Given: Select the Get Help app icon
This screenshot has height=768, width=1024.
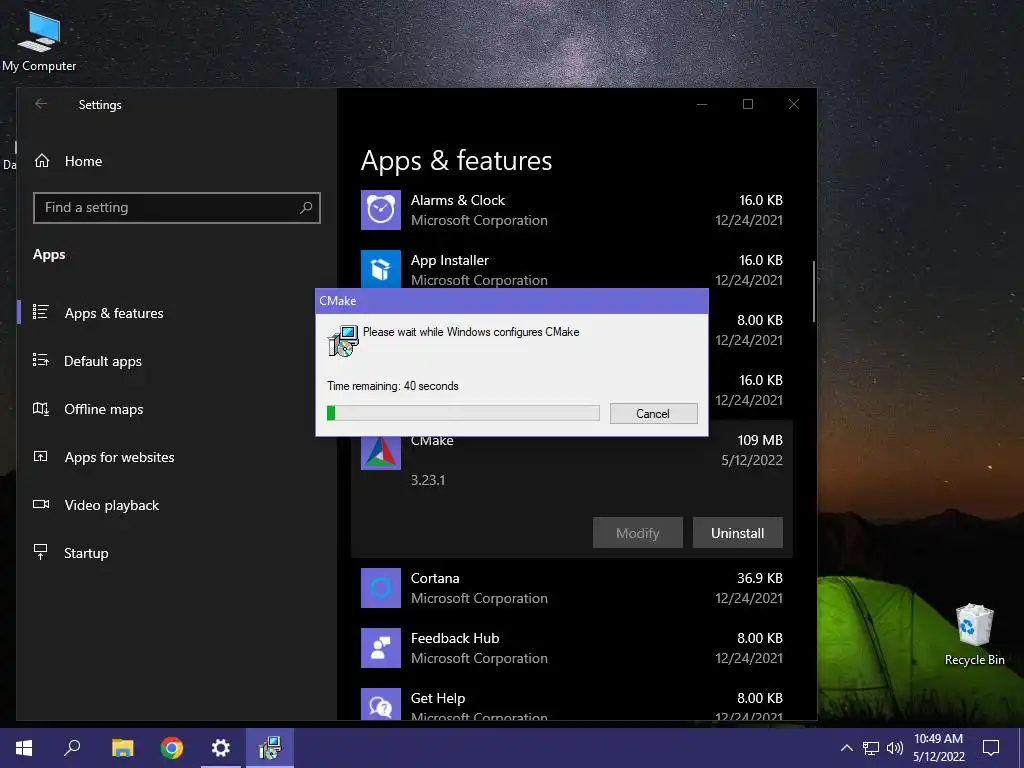Looking at the screenshot, I should coord(381,704).
